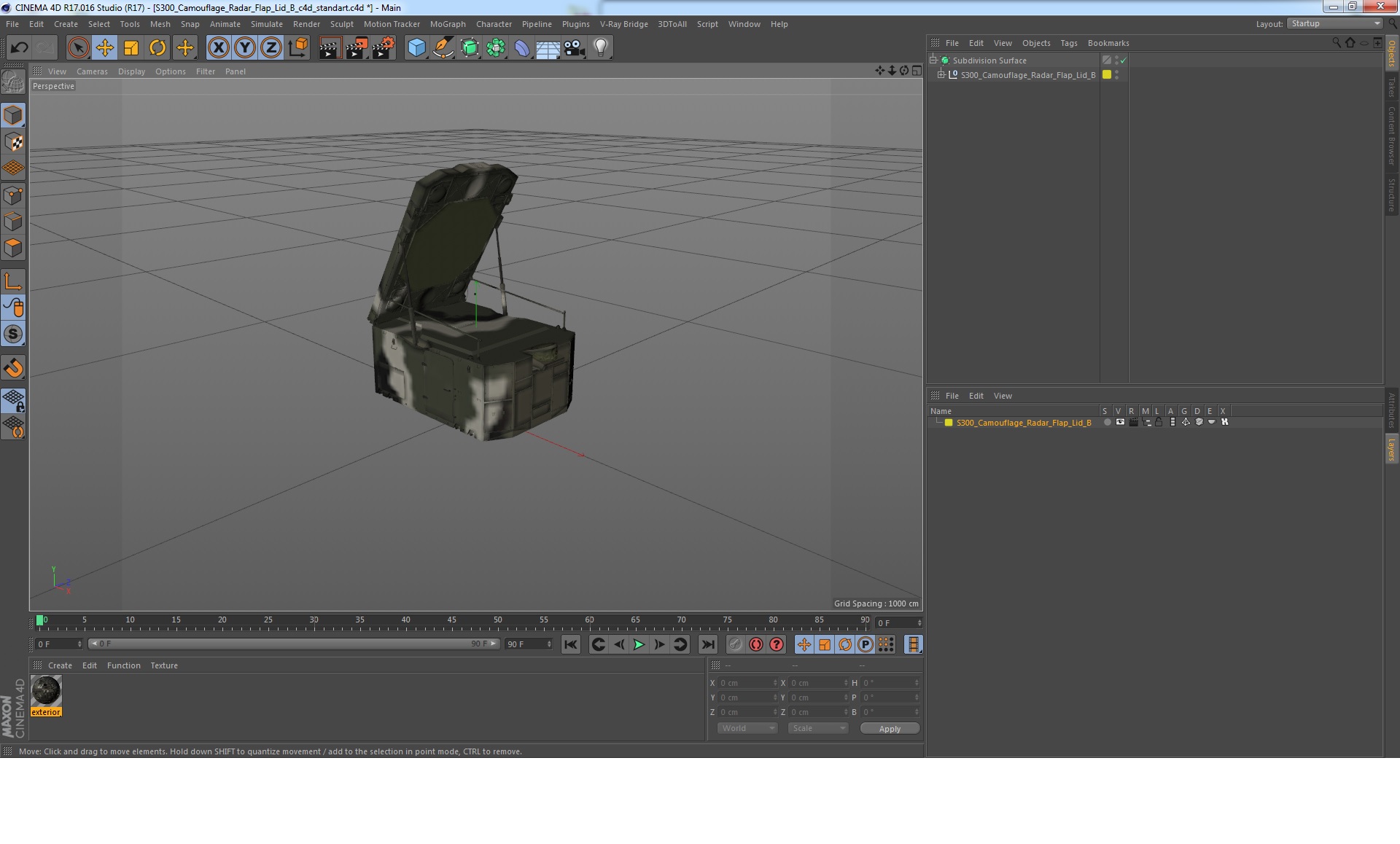Switch to Model mode

pyautogui.click(x=13, y=115)
